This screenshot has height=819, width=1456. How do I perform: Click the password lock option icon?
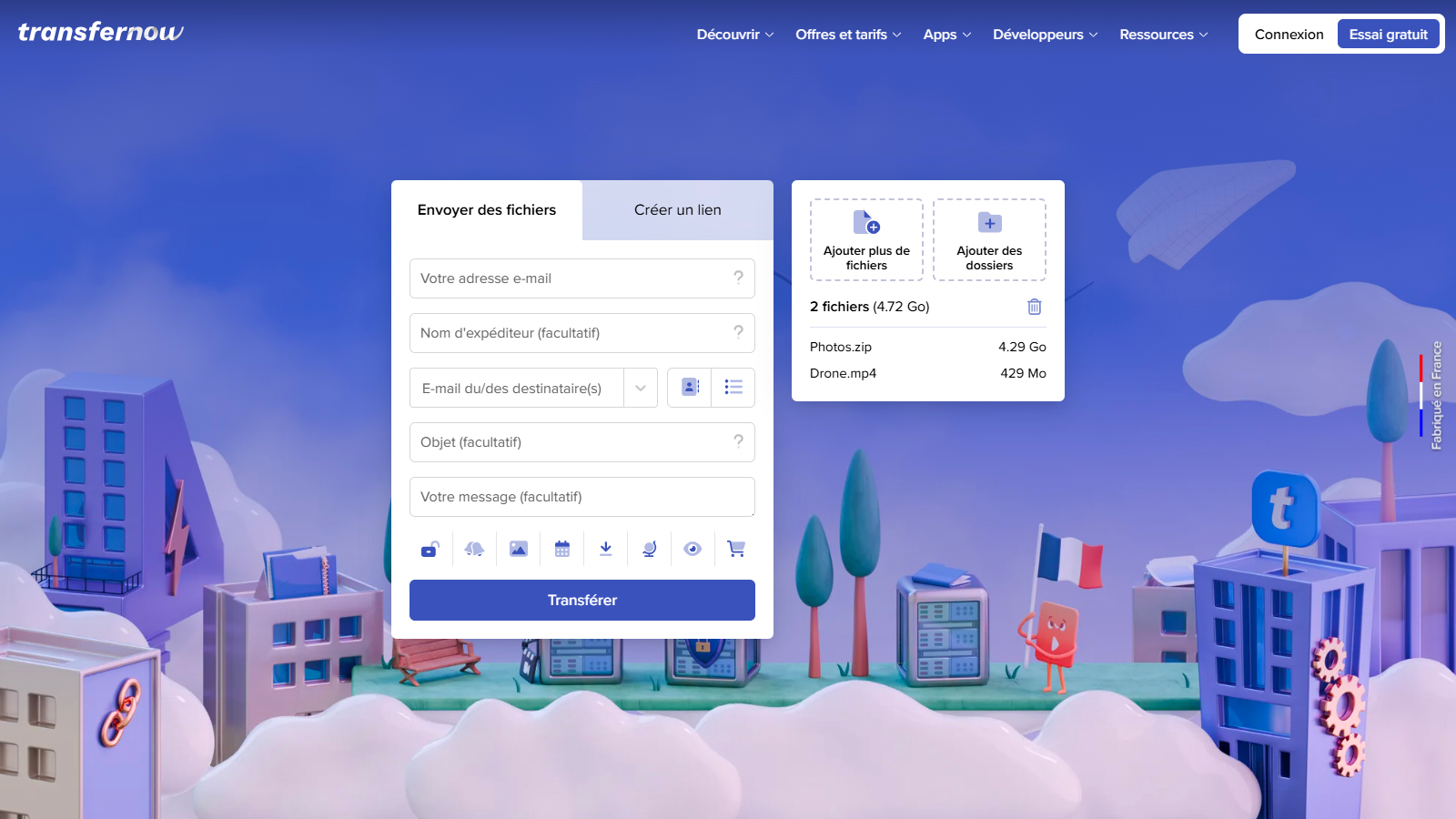point(430,549)
